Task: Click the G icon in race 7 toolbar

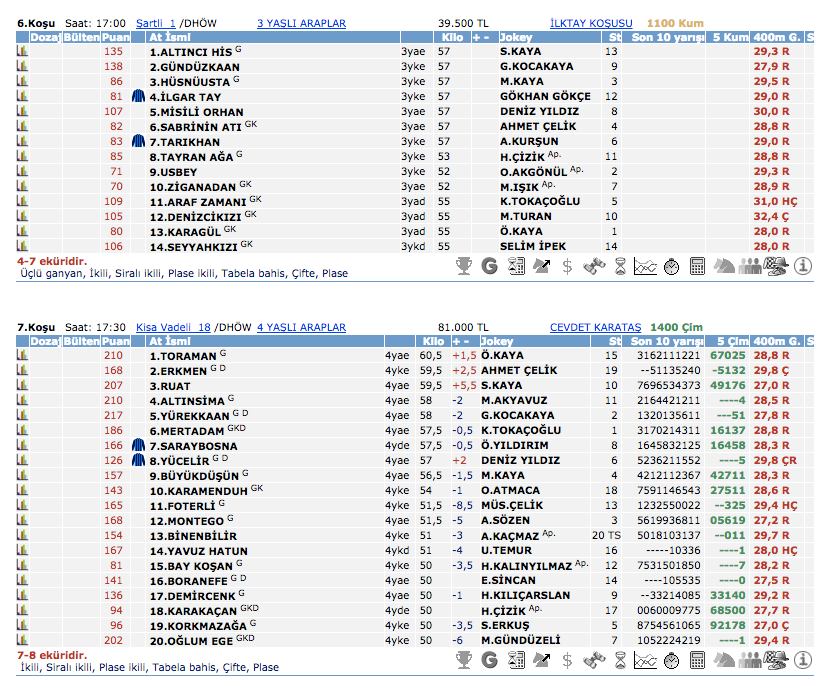Action: coord(489,659)
